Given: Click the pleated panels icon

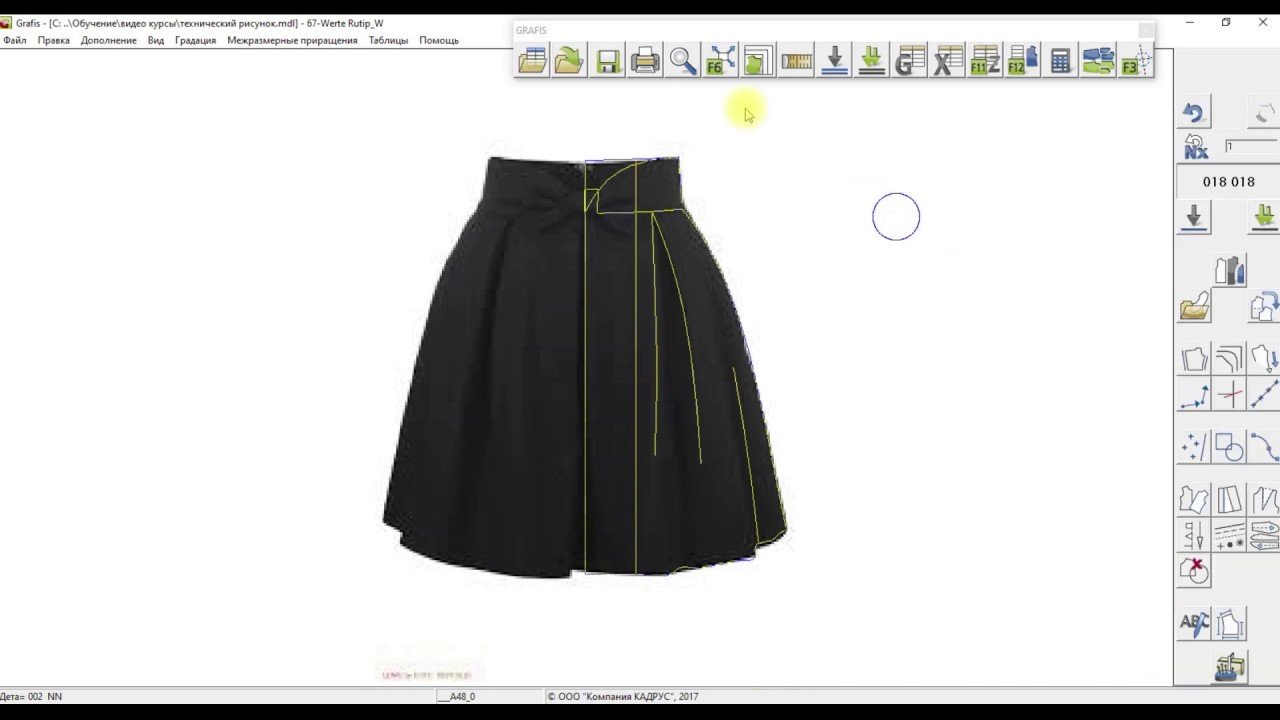Looking at the screenshot, I should pyautogui.click(x=1230, y=500).
